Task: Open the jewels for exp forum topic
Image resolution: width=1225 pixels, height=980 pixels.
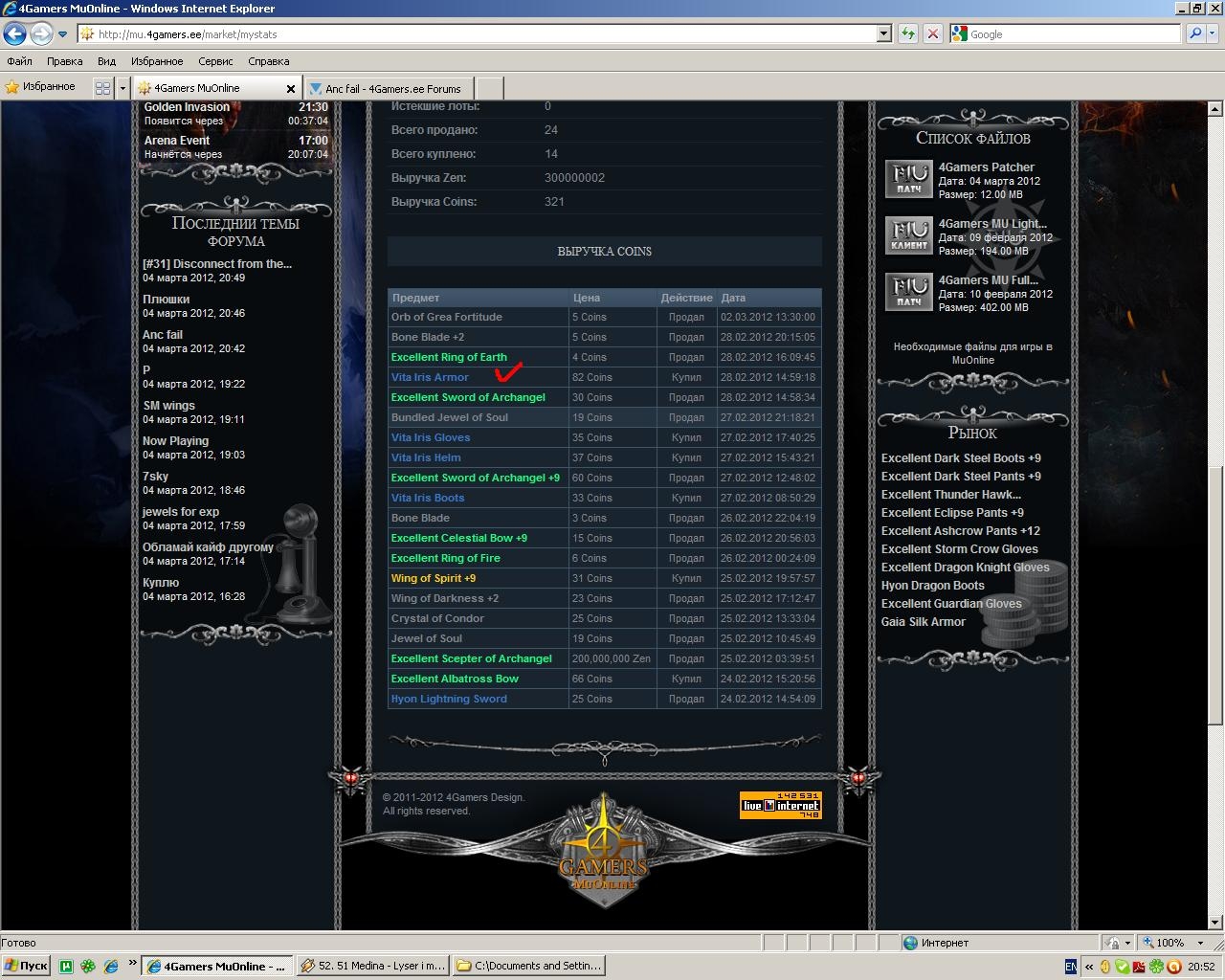Action: [181, 512]
